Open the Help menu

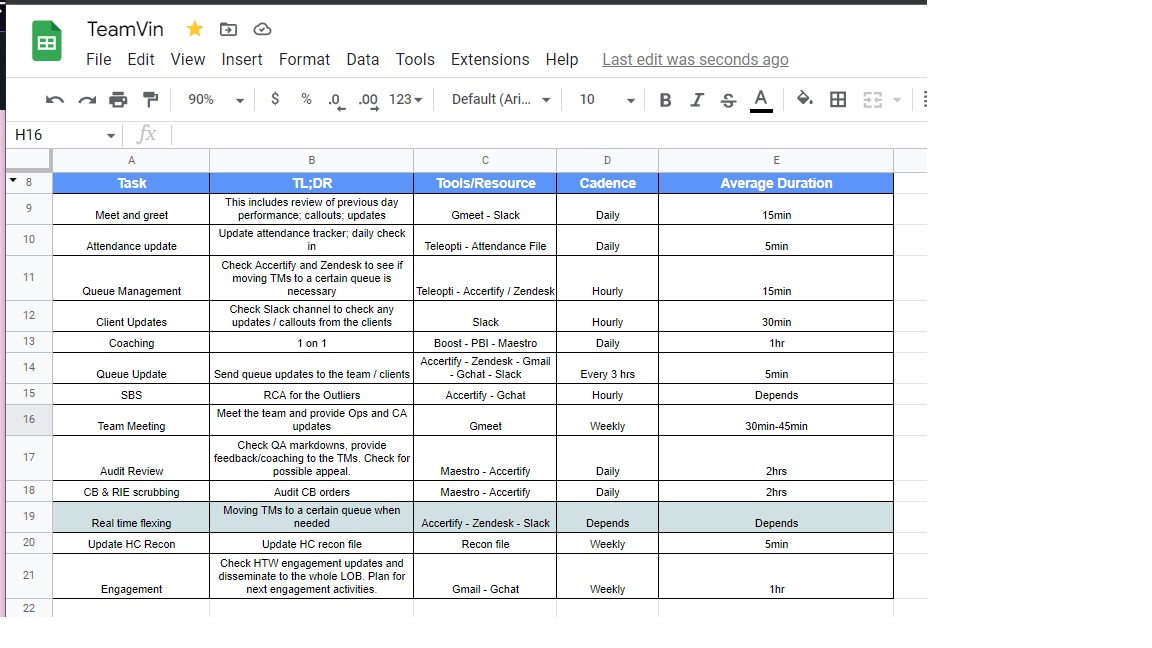click(x=562, y=60)
